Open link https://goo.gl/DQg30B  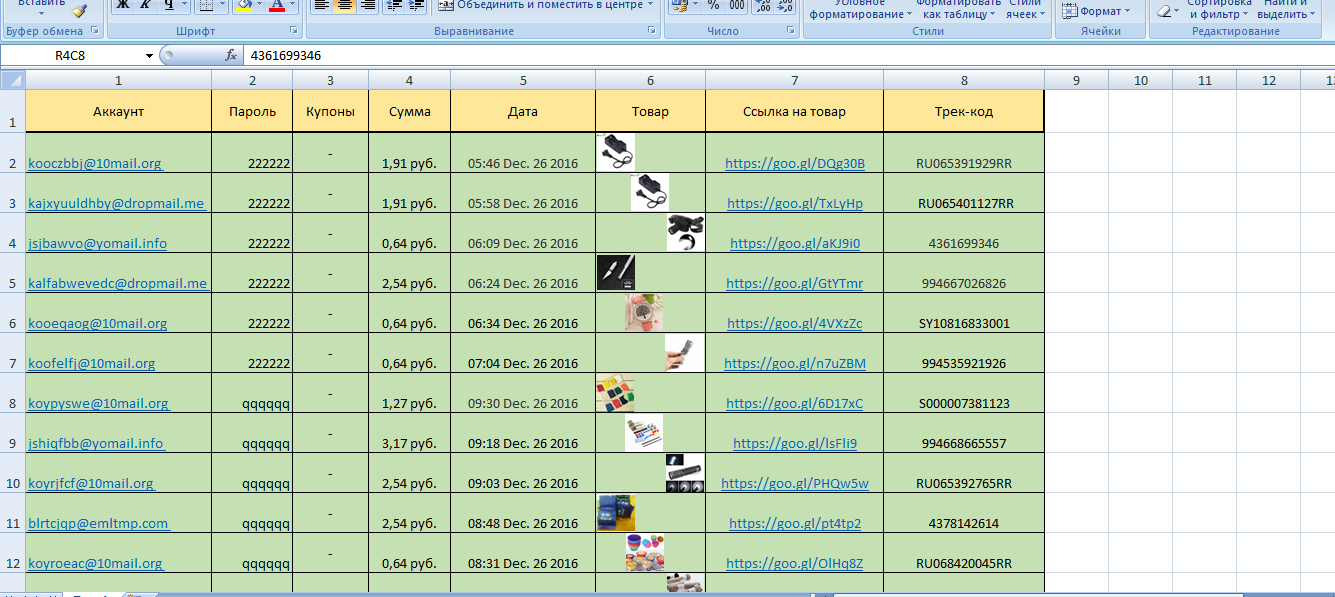(x=795, y=164)
